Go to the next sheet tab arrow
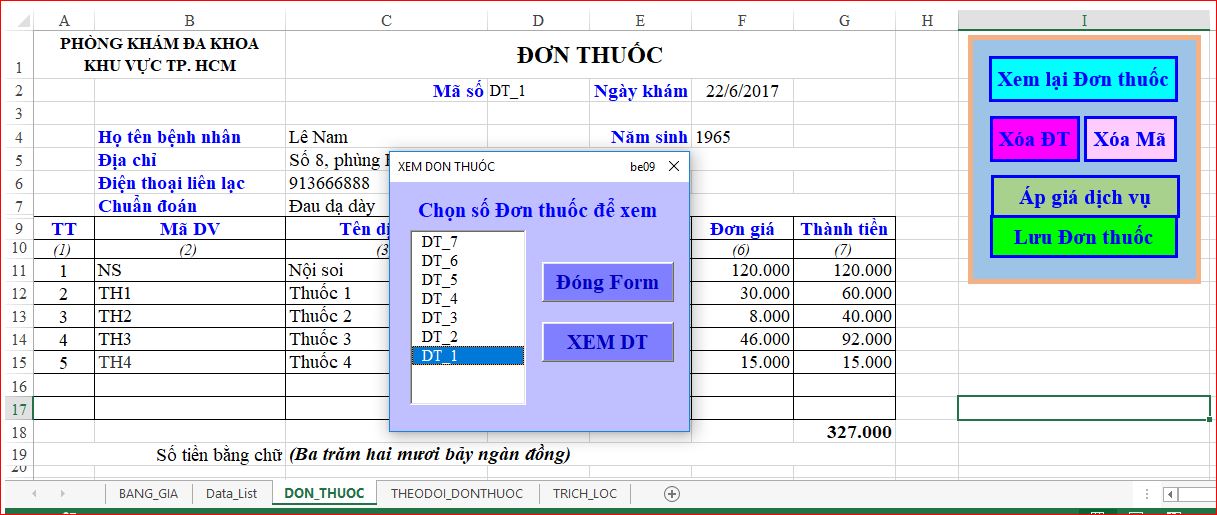The width and height of the screenshot is (1217, 515). [63, 493]
